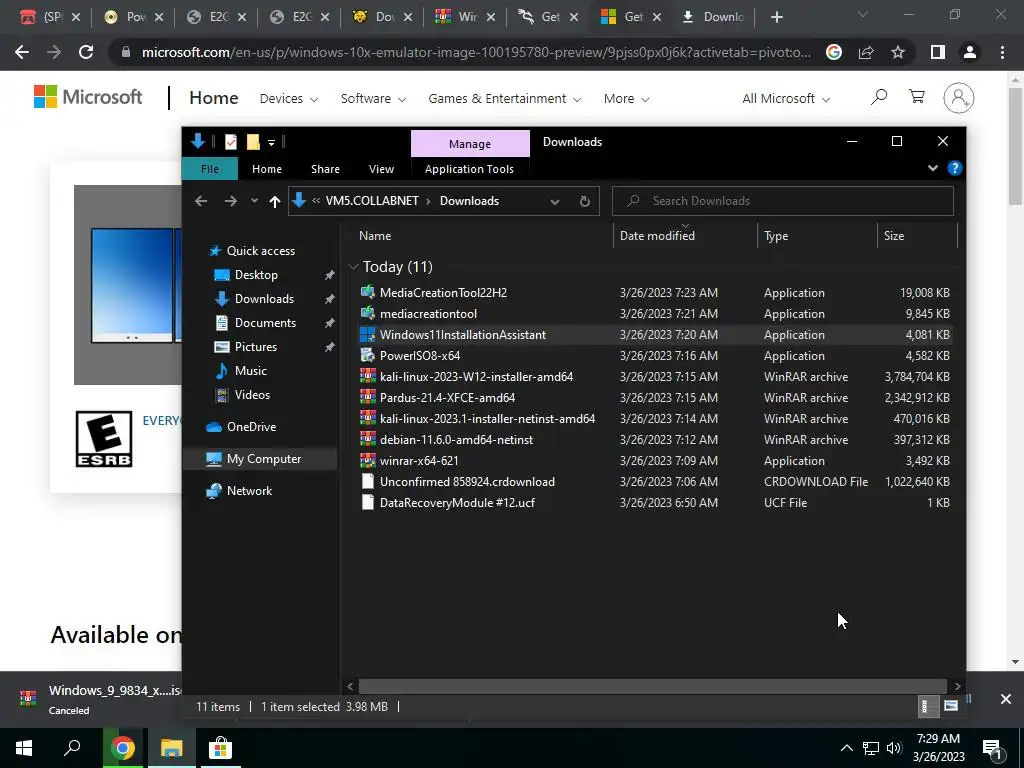Image resolution: width=1024 pixels, height=768 pixels.
Task: Open Chrome from the taskbar
Action: [x=122, y=748]
